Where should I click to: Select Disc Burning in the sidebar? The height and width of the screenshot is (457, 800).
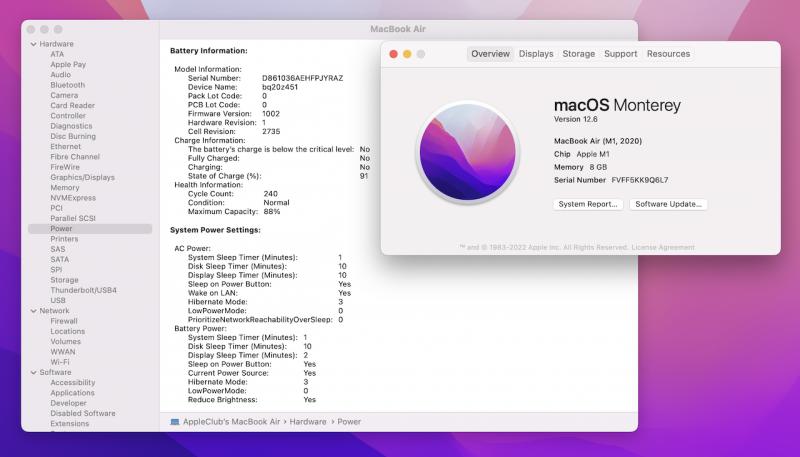coord(73,136)
